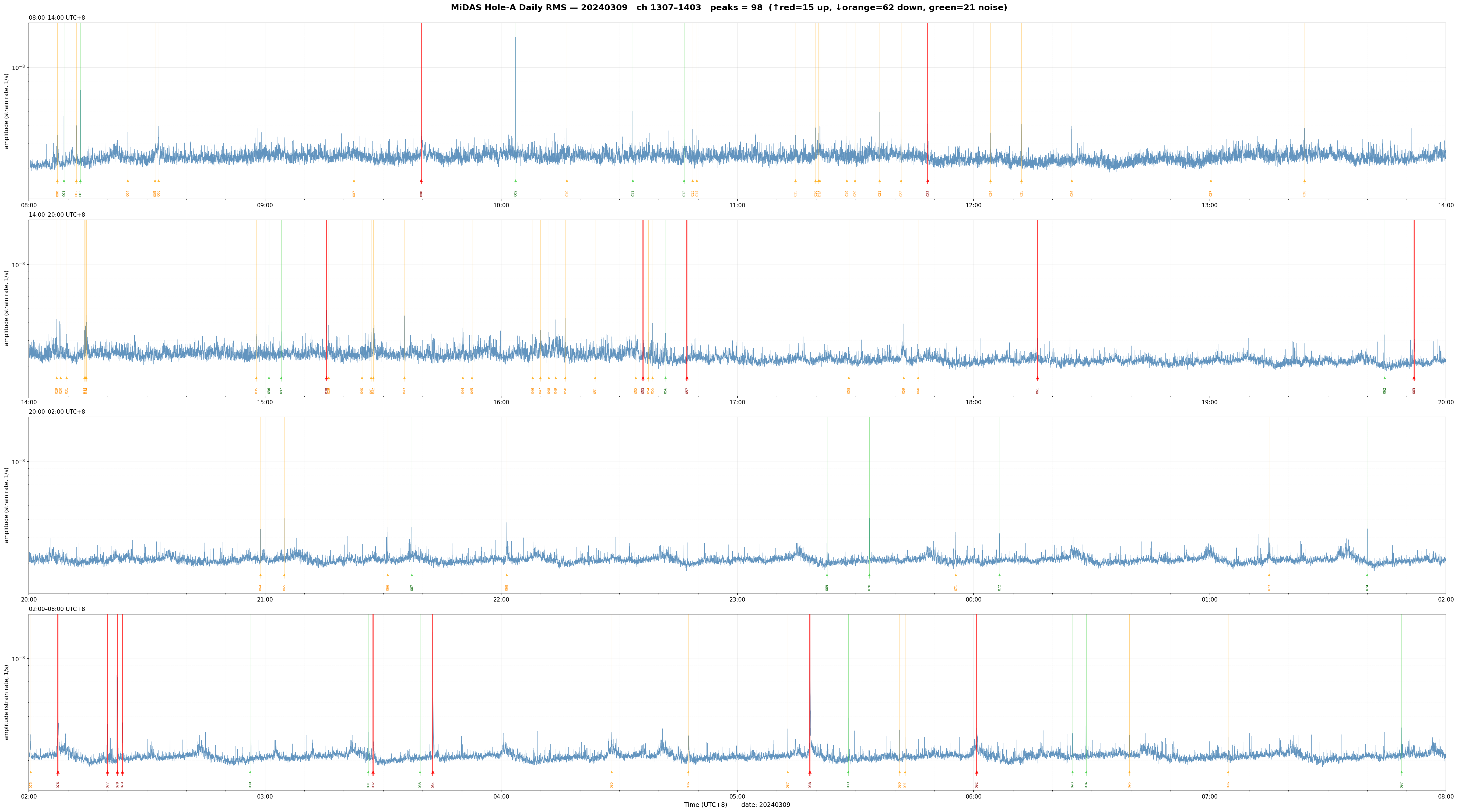Click red up marker 057
This screenshot has width=1458, height=812.
tap(687, 378)
